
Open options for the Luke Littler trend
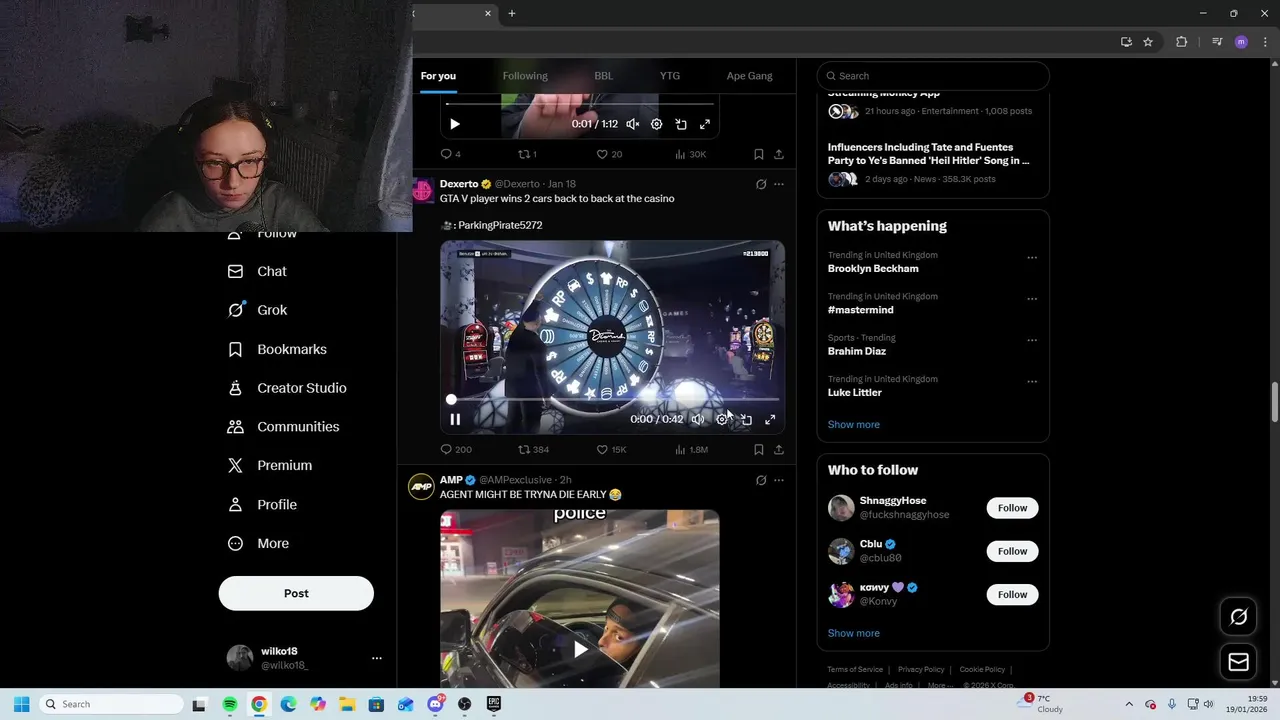[1032, 381]
